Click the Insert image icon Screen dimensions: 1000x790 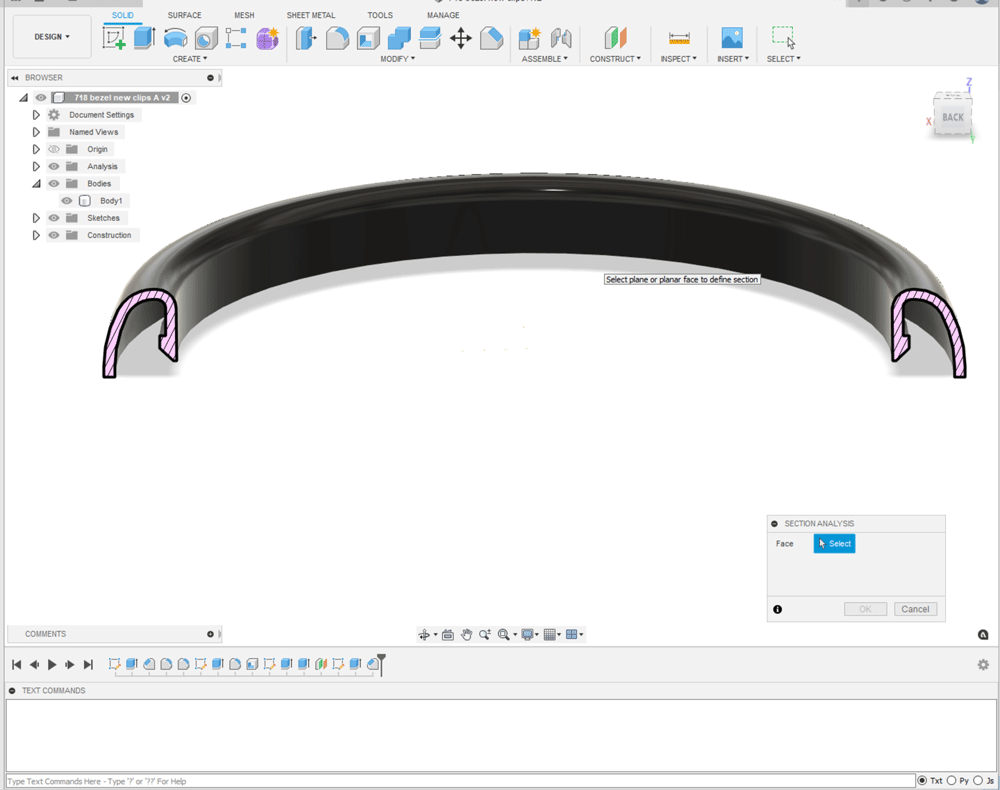(x=732, y=39)
